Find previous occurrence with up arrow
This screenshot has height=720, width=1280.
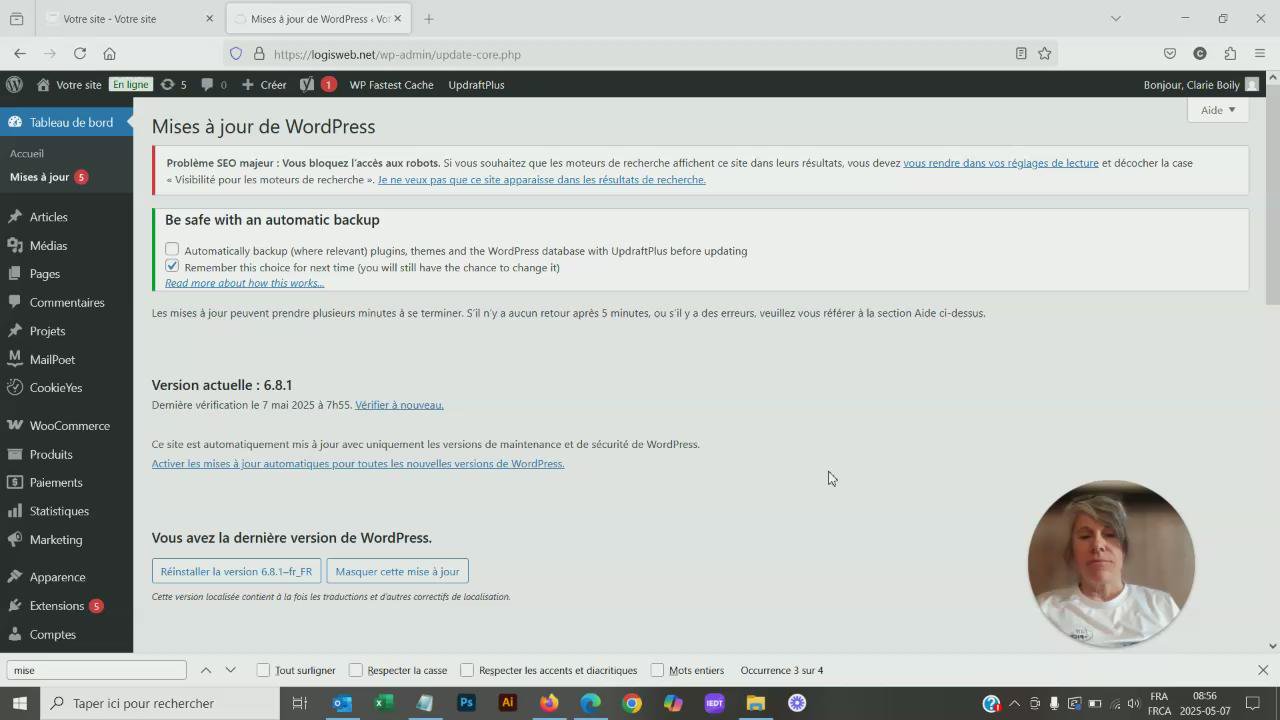coord(206,670)
